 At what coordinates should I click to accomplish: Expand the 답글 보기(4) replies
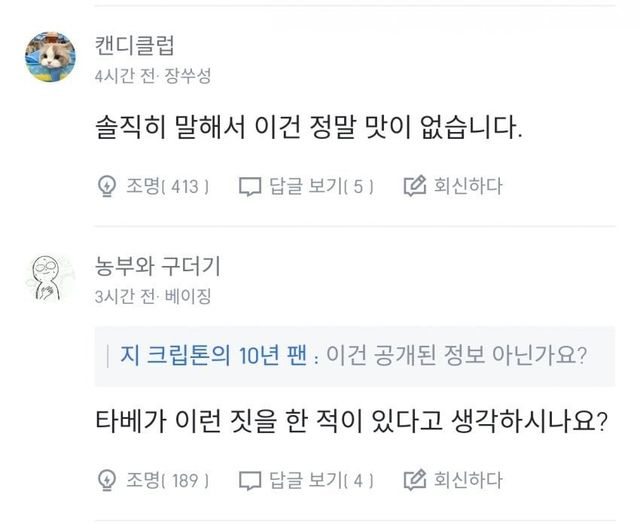coord(320,480)
